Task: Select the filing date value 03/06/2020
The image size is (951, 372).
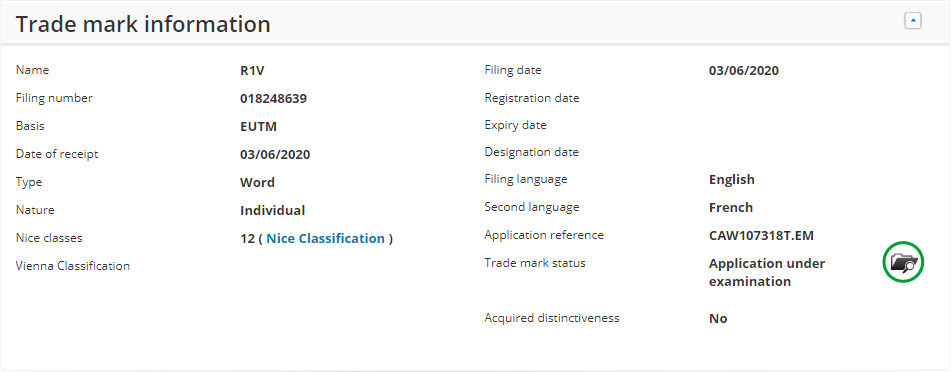Action: 744,71
